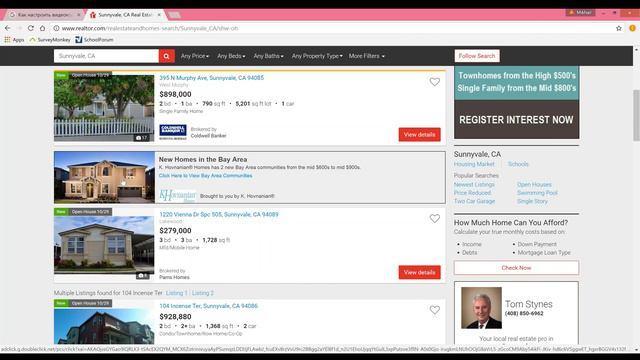View details for 1220 Vienna Dr listing
Screen dimensions: 640x360
[419, 272]
